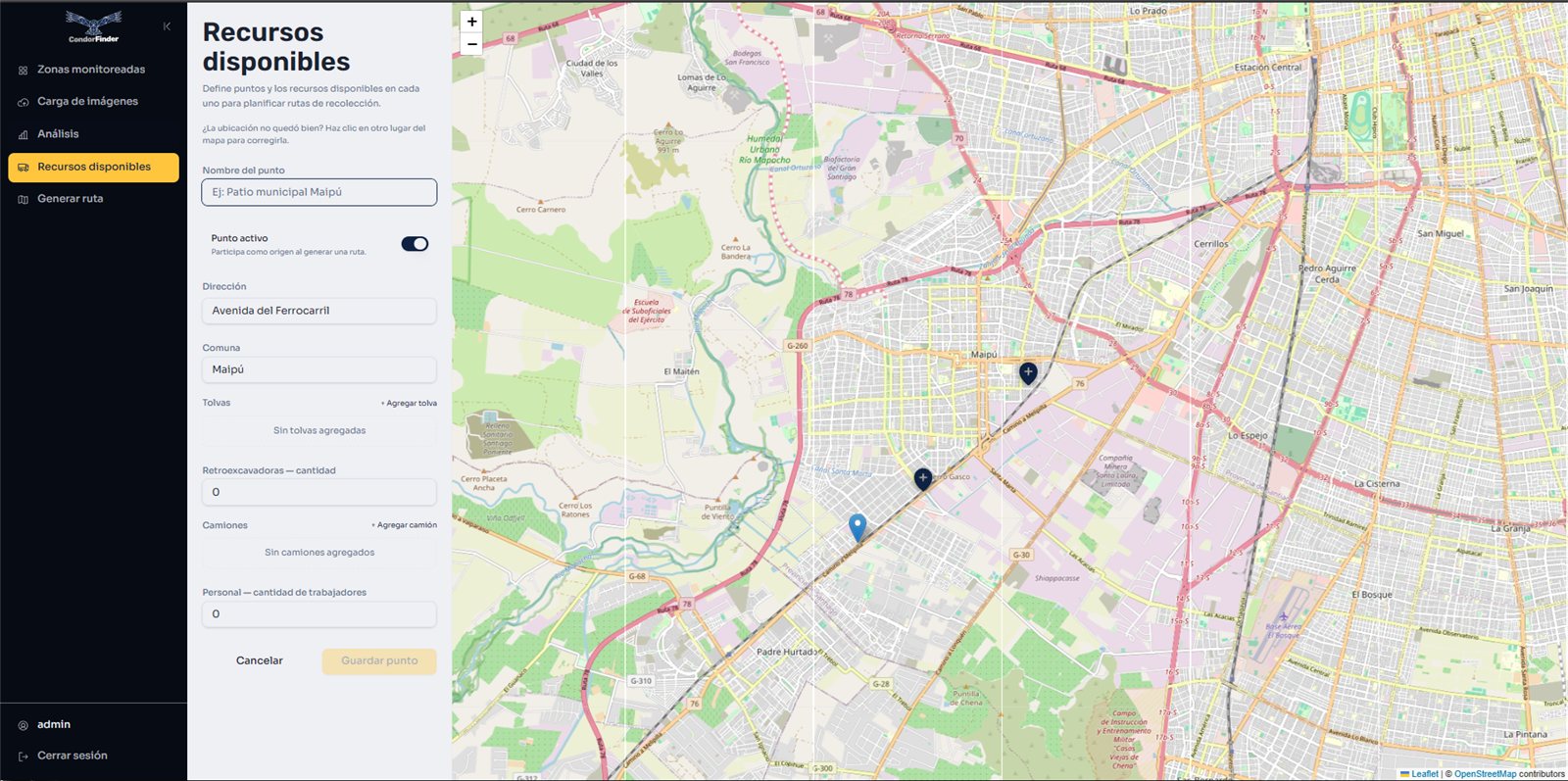Screen dimensions: 1568x781
Task: Open Zonas monitoreadas section
Action: point(91,70)
